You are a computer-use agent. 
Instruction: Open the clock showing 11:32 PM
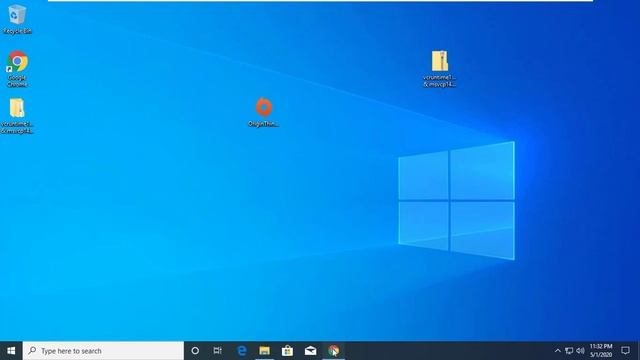(601, 351)
